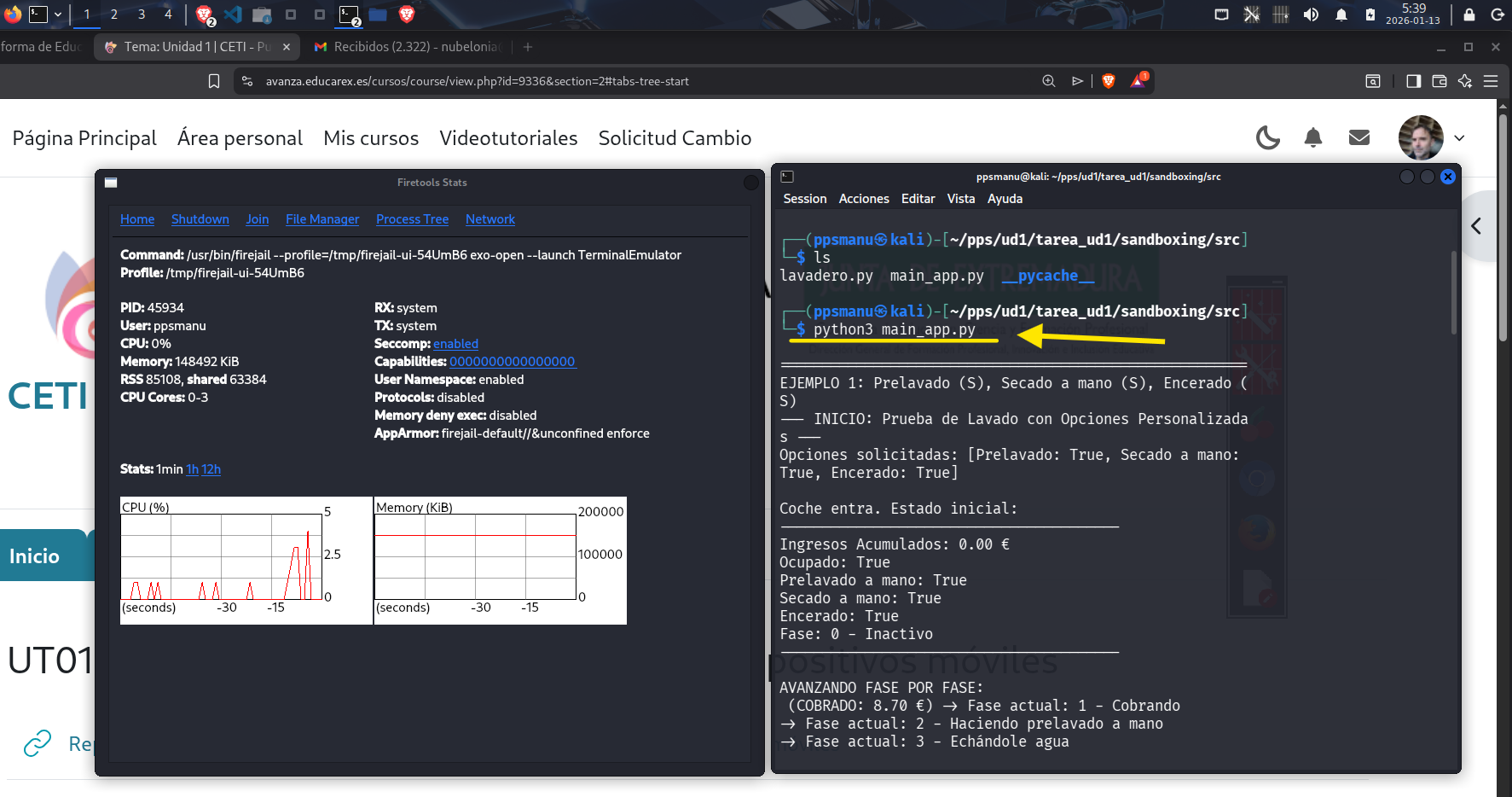Viewport: 1512px width, 797px height.
Task: Open Mis cursos in the site navigation
Action: [x=371, y=138]
